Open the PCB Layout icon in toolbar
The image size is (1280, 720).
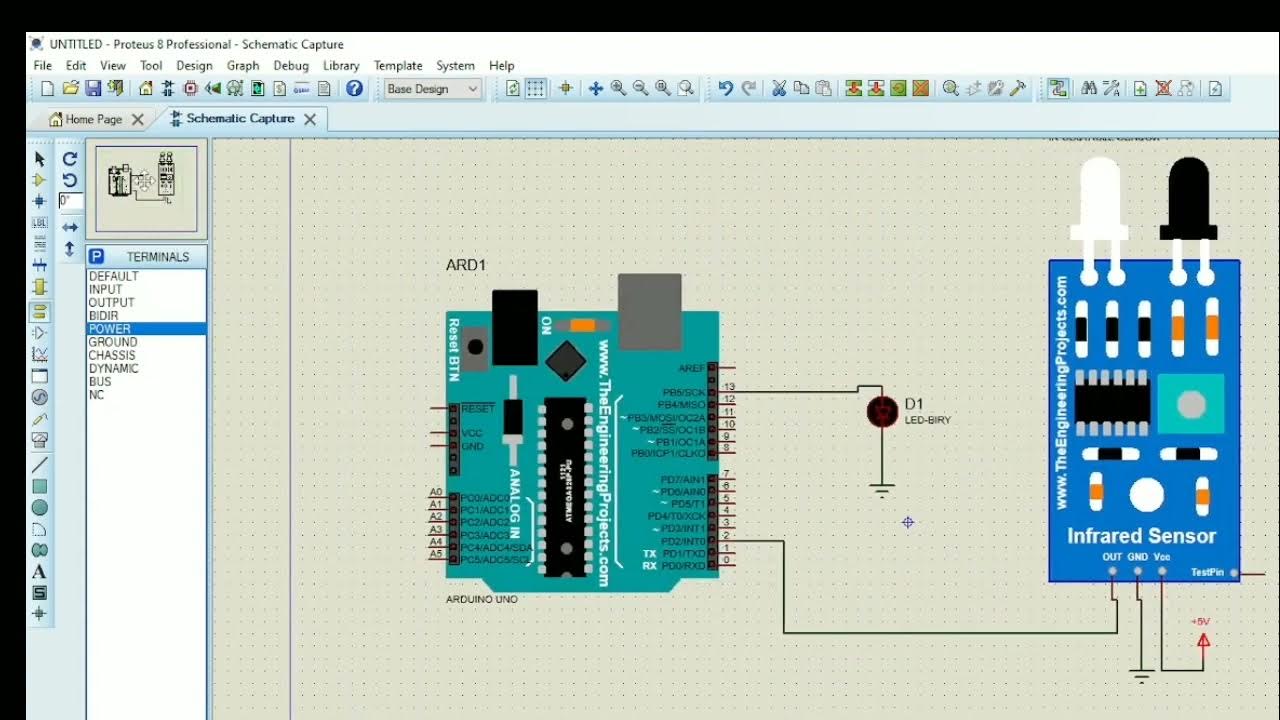point(190,89)
